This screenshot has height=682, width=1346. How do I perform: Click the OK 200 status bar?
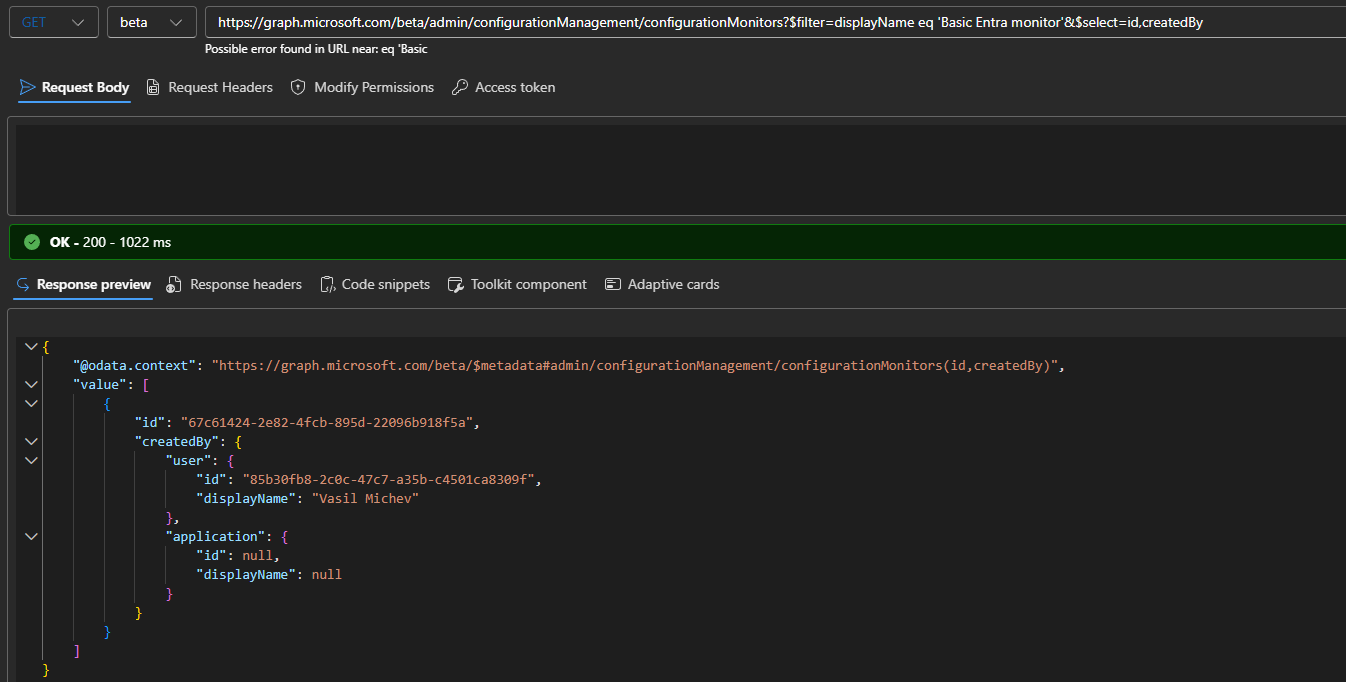pos(110,241)
